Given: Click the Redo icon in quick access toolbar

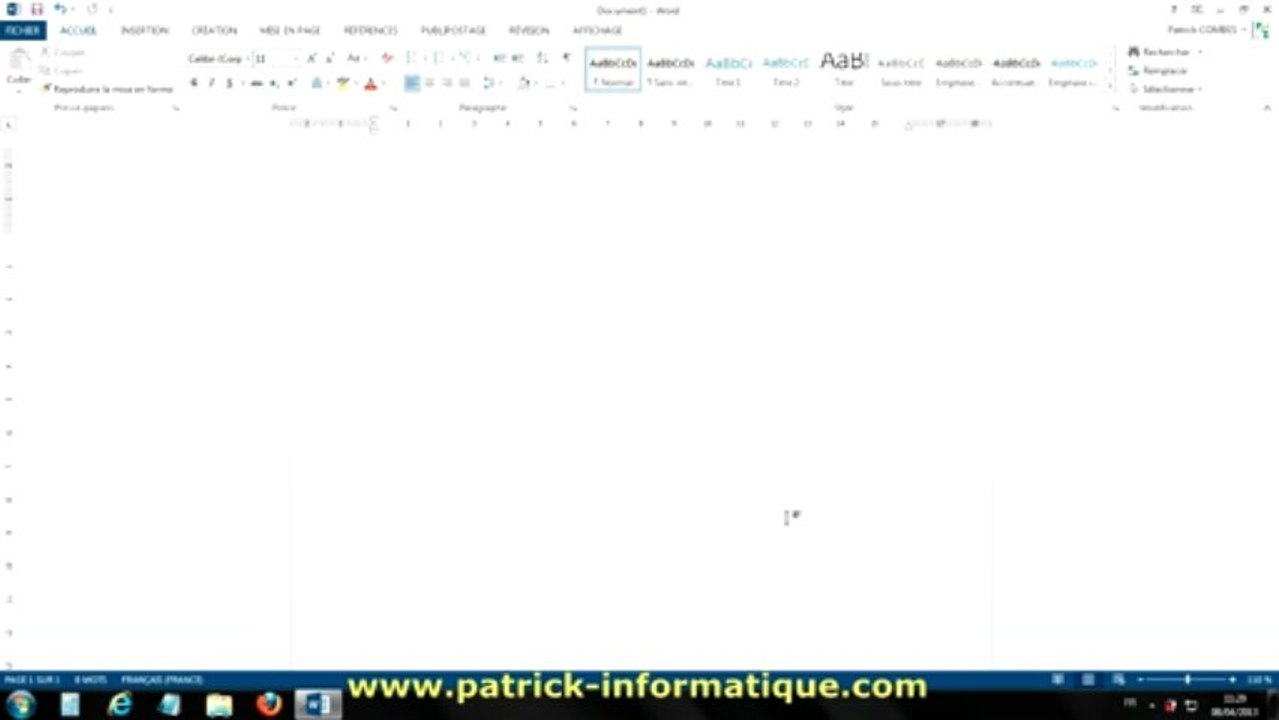Looking at the screenshot, I should pyautogui.click(x=92, y=9).
